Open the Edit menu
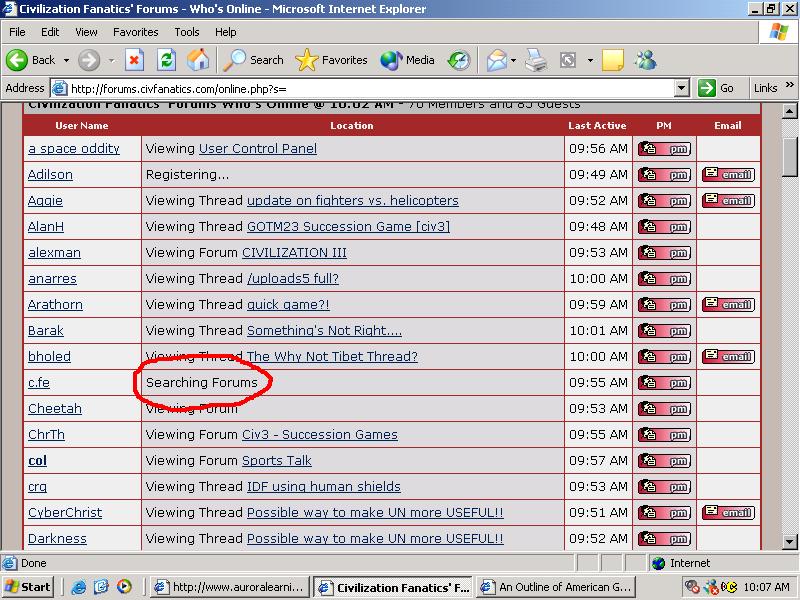This screenshot has width=800, height=600. click(50, 32)
